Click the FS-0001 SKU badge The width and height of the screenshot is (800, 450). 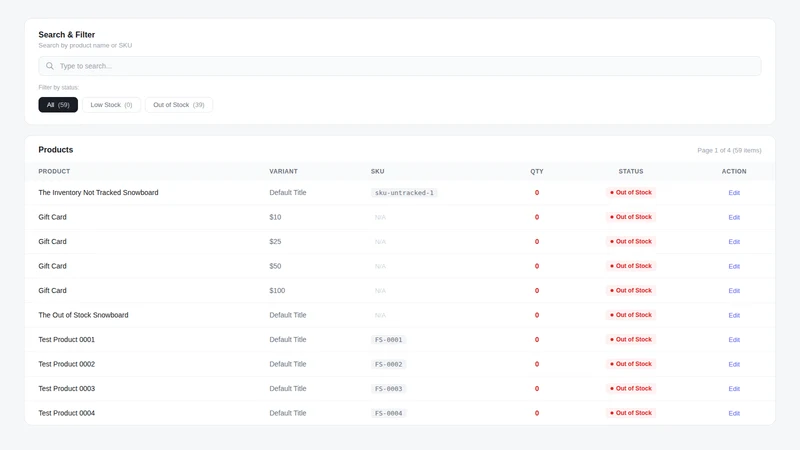388,340
